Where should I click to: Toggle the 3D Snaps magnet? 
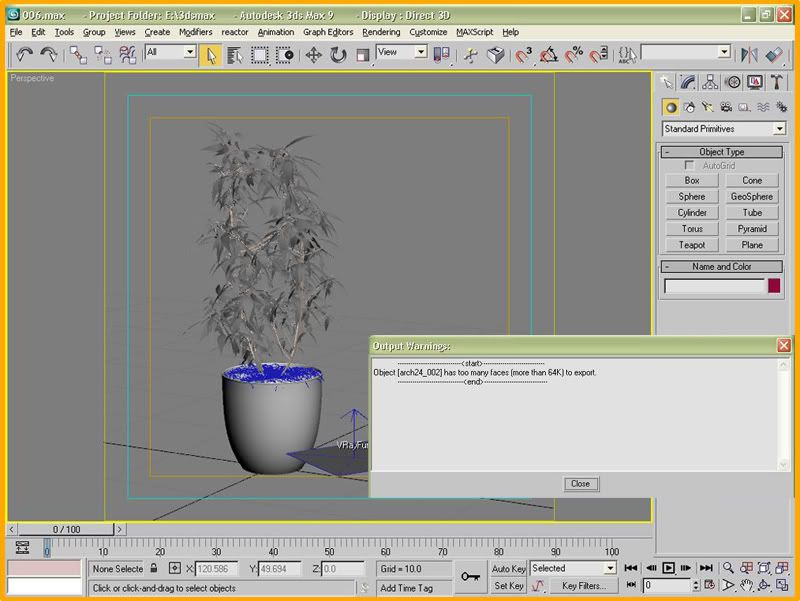pos(523,55)
